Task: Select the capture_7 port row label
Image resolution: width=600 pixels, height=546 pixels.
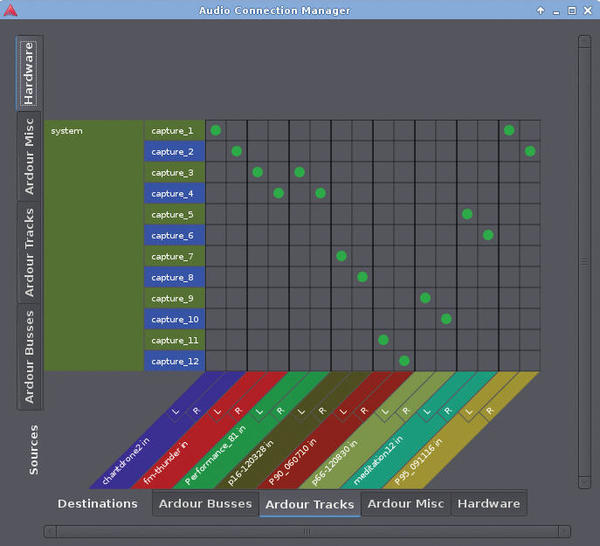Action: 174,256
